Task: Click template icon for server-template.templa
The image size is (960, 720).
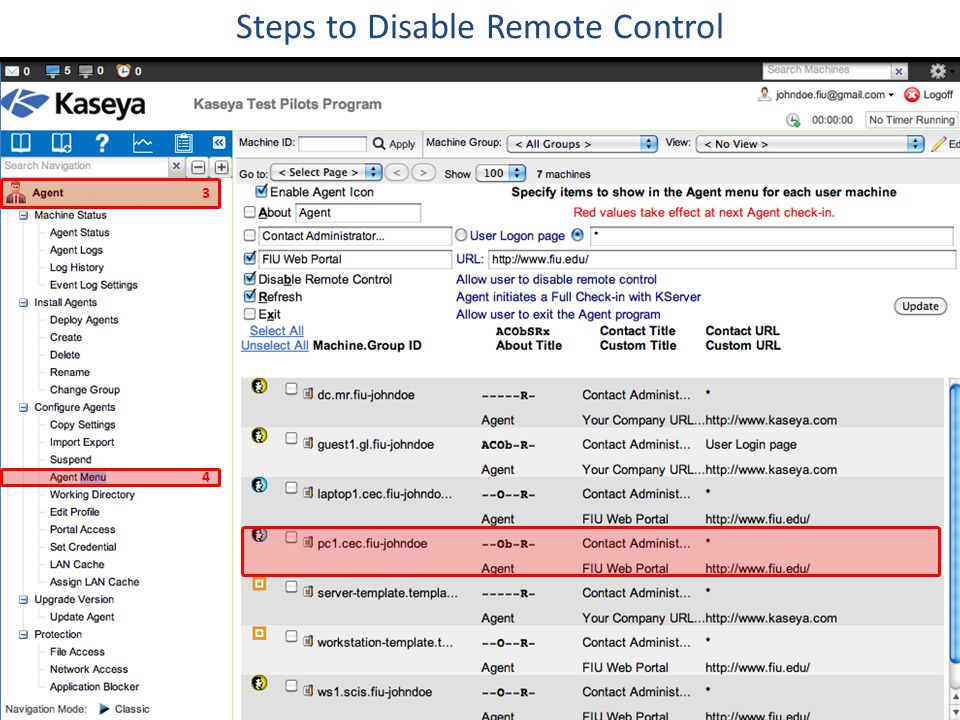Action: pyautogui.click(x=260, y=583)
